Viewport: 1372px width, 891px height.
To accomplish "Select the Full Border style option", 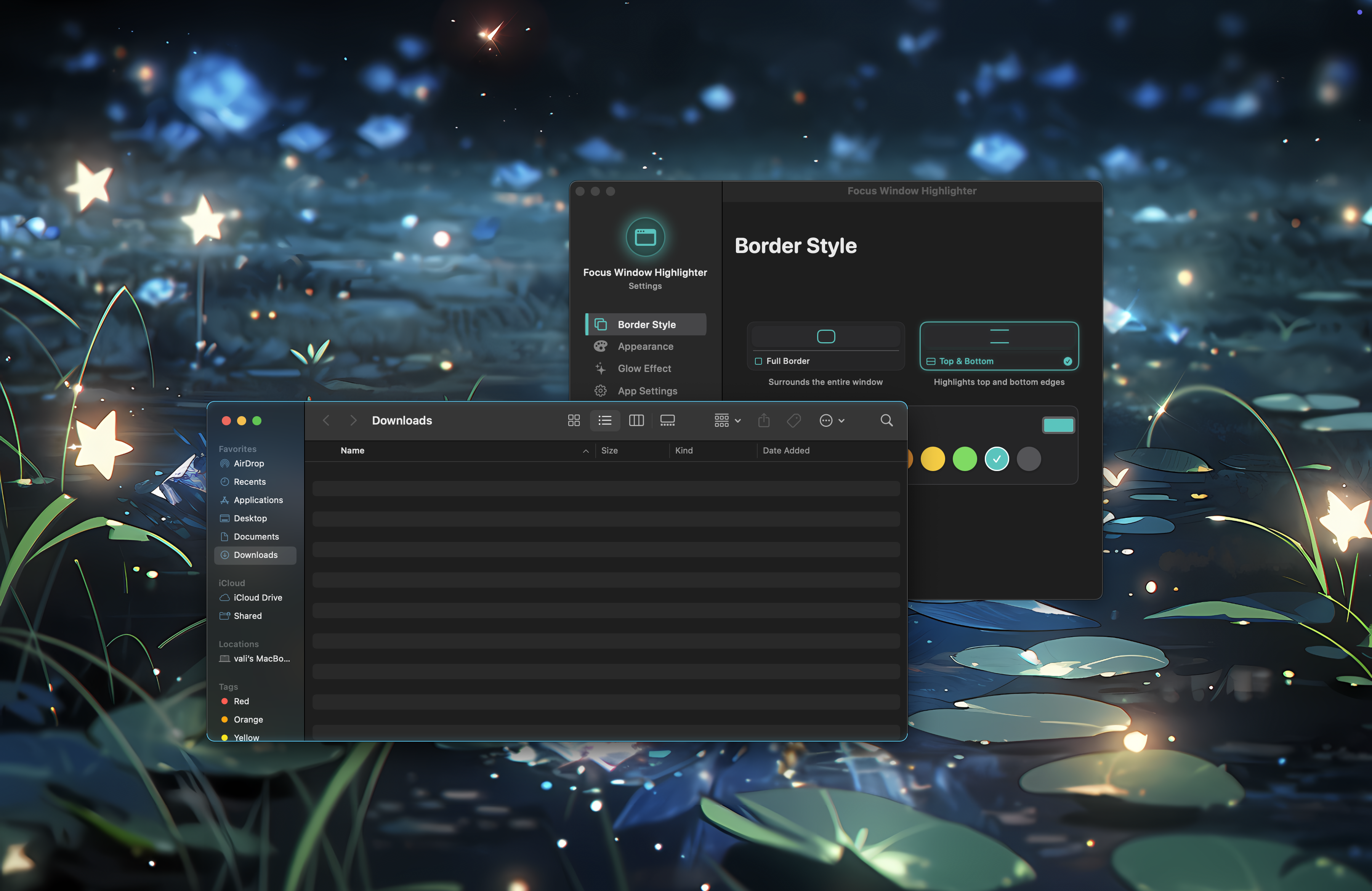I will [x=825, y=346].
